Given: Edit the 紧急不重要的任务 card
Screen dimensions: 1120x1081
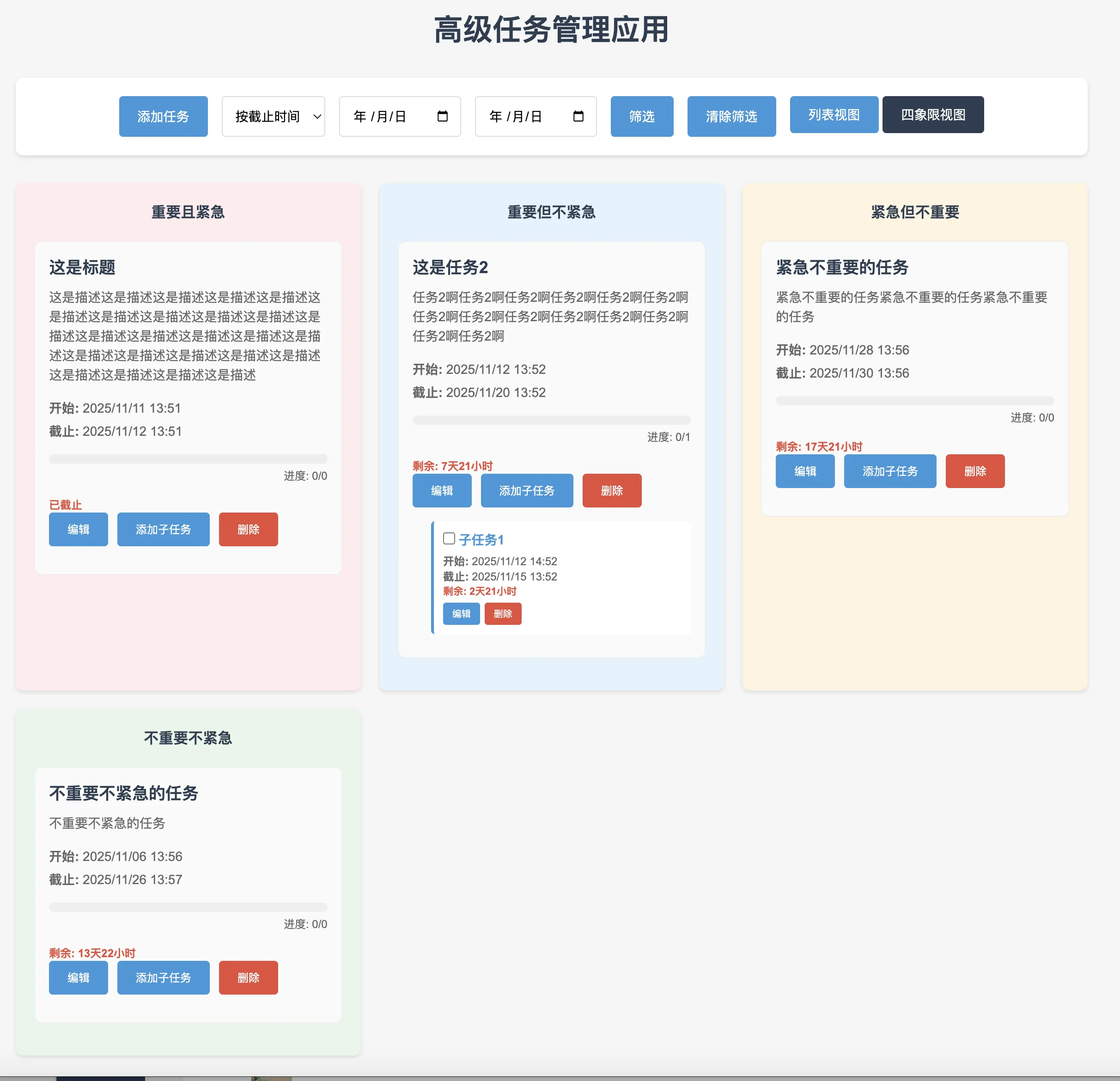Looking at the screenshot, I should coord(804,471).
